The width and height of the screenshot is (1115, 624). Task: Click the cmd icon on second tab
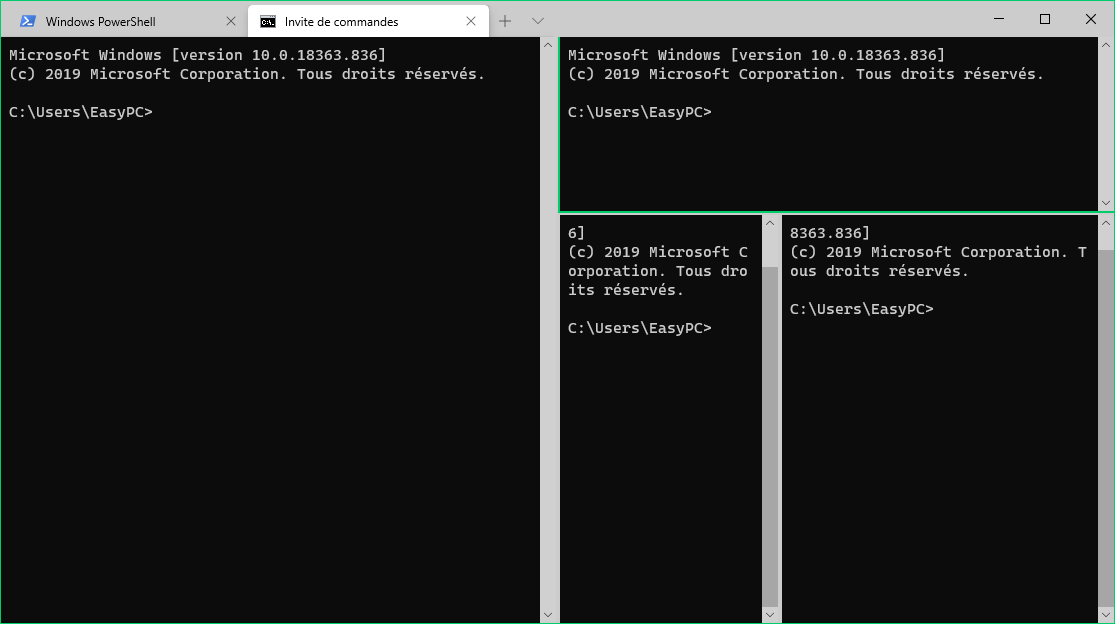(268, 22)
